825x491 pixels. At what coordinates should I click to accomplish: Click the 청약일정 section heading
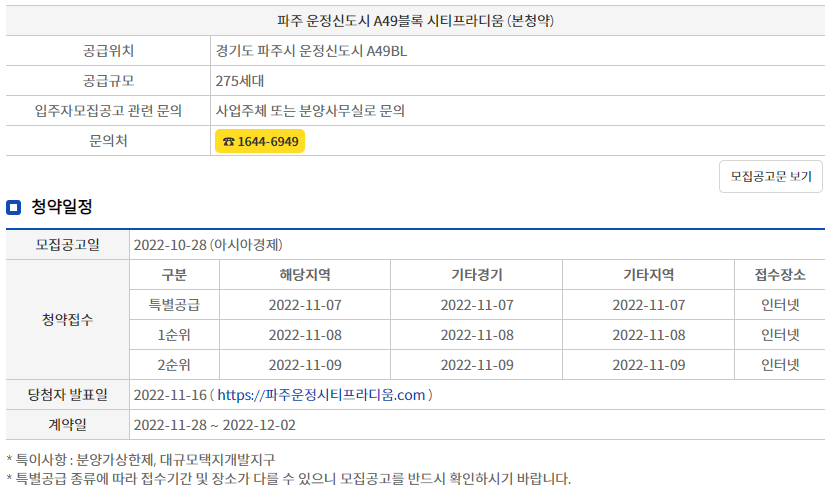62,206
